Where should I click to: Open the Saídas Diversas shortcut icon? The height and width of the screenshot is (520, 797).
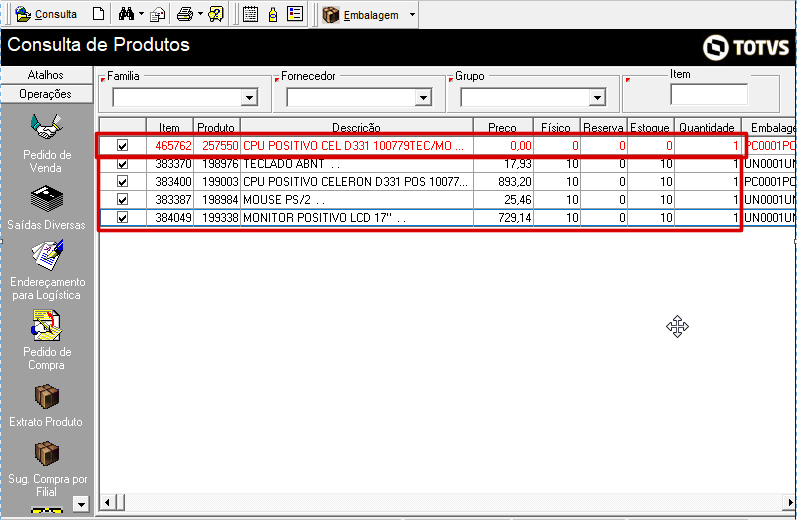tap(47, 199)
